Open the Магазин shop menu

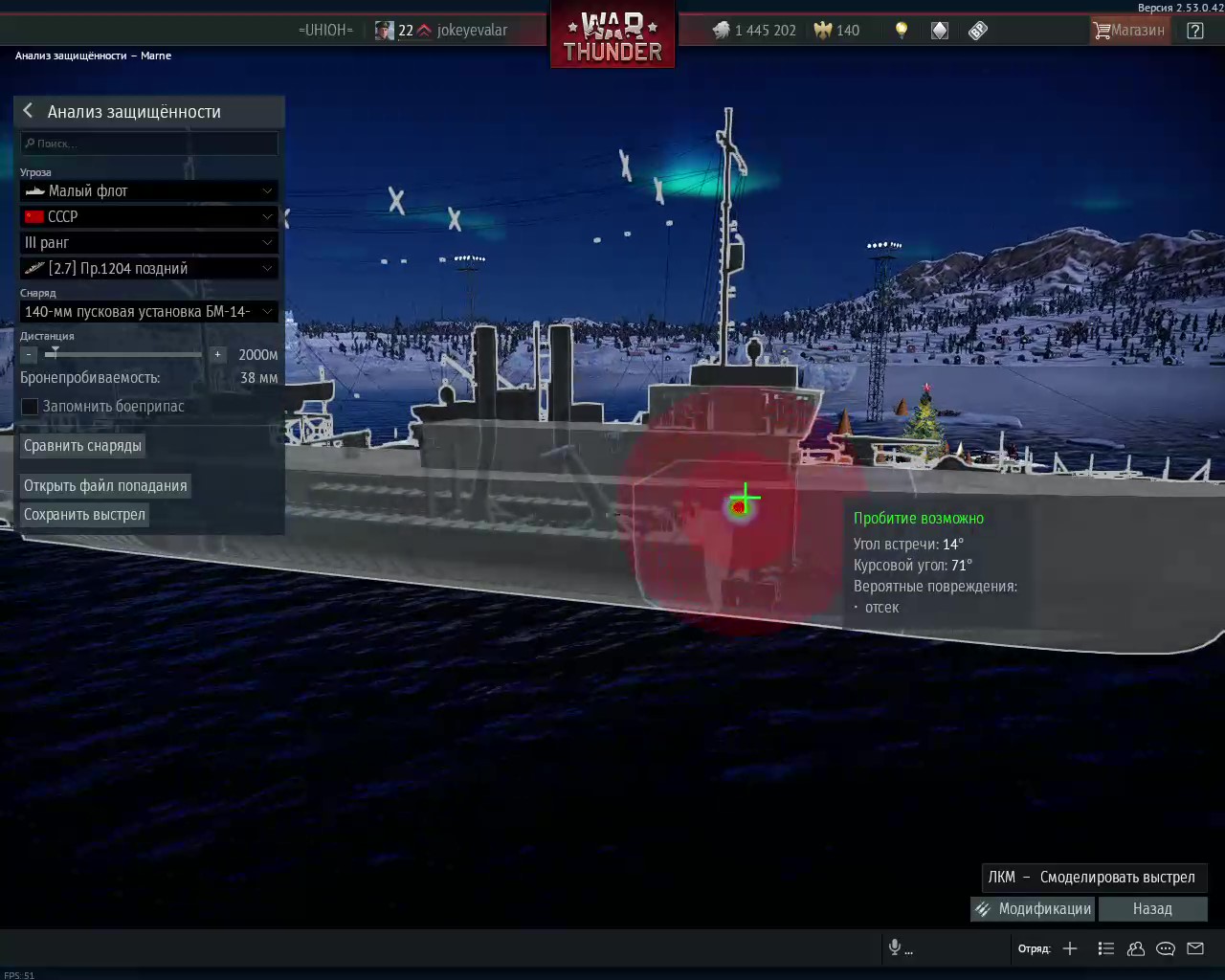[x=1129, y=30]
